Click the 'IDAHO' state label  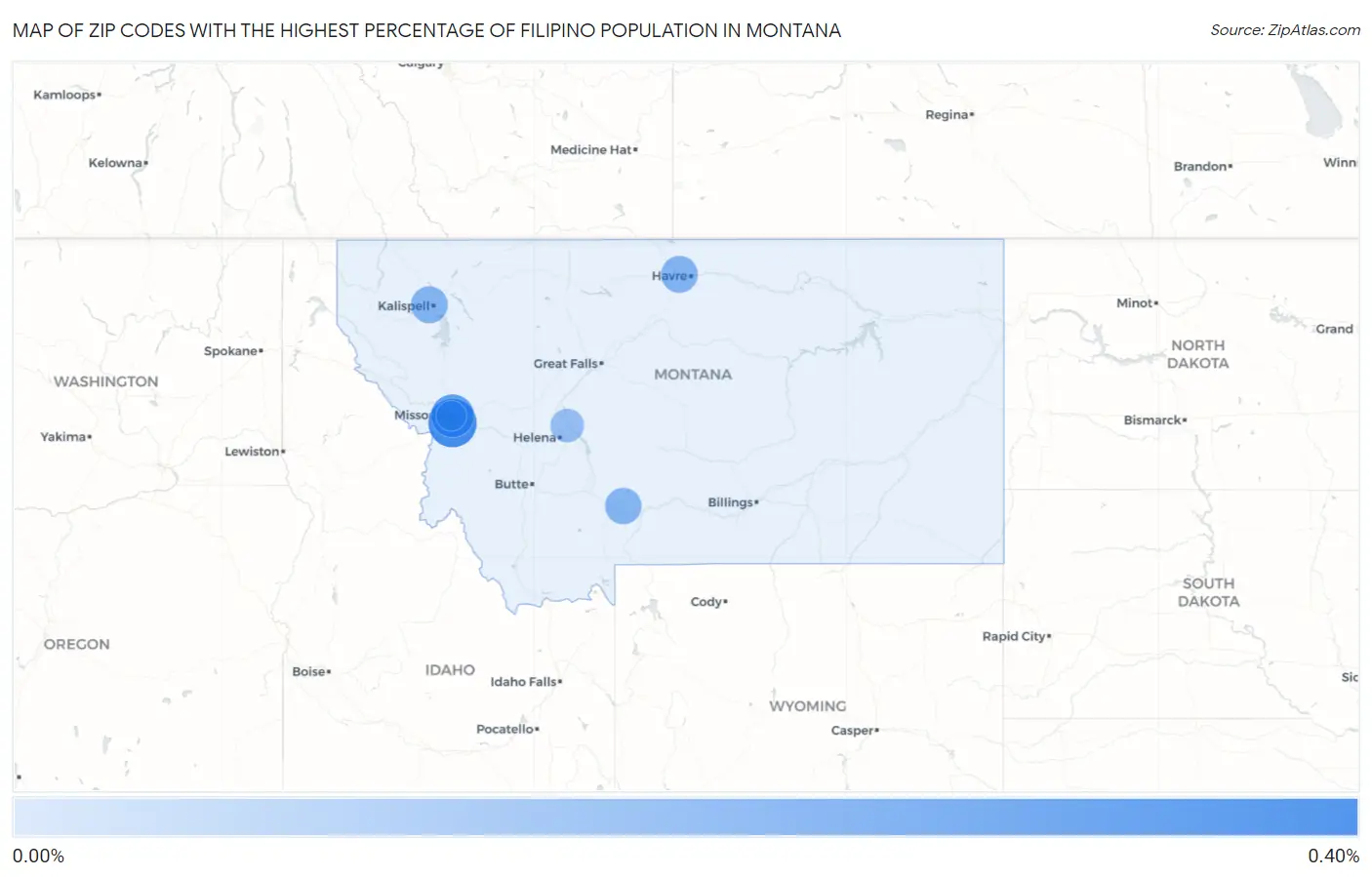click(x=450, y=670)
